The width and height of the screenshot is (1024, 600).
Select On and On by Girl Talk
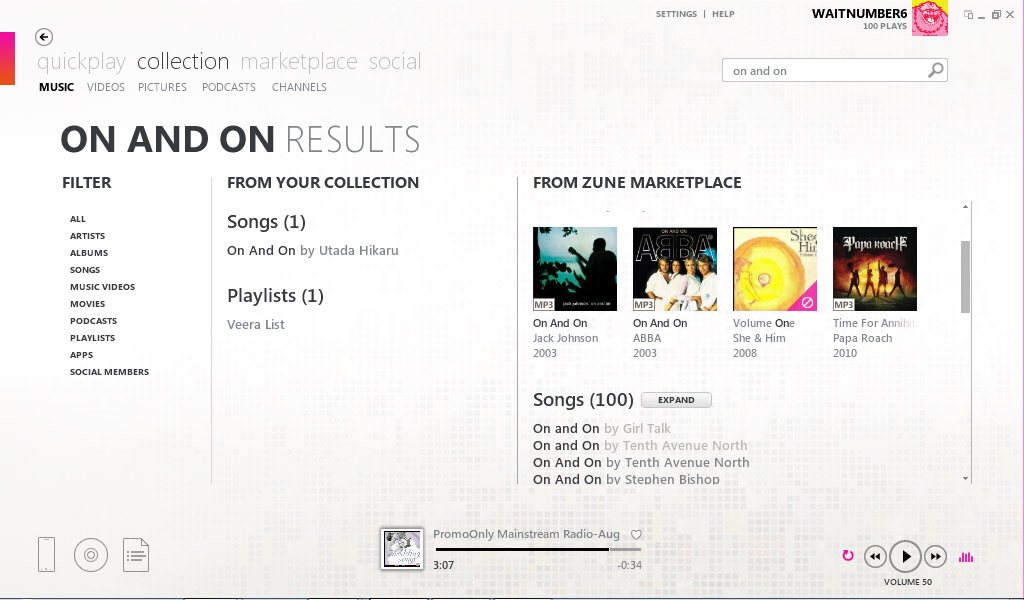601,429
